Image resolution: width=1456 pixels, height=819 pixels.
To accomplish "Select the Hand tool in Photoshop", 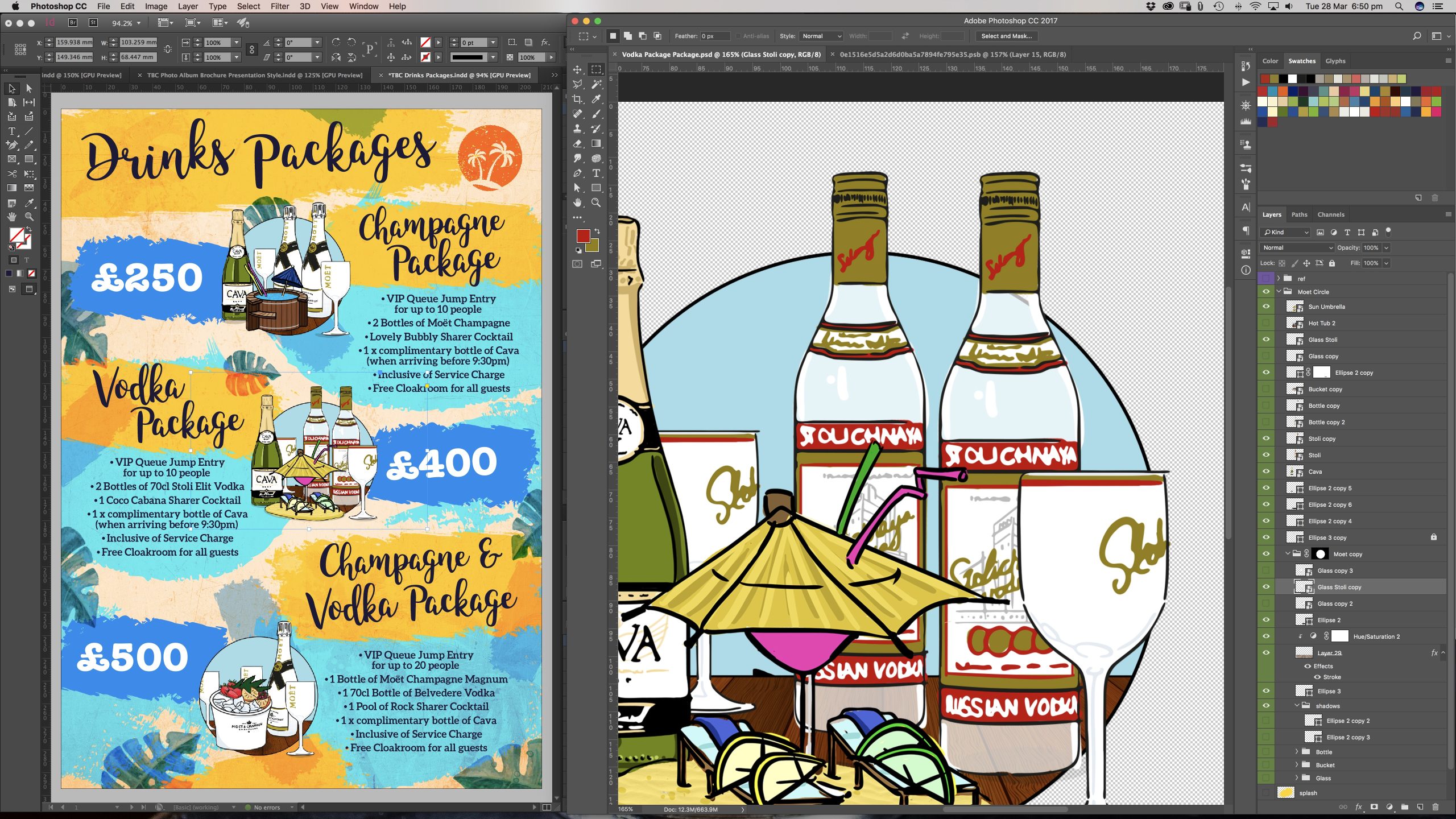I will click(x=577, y=202).
